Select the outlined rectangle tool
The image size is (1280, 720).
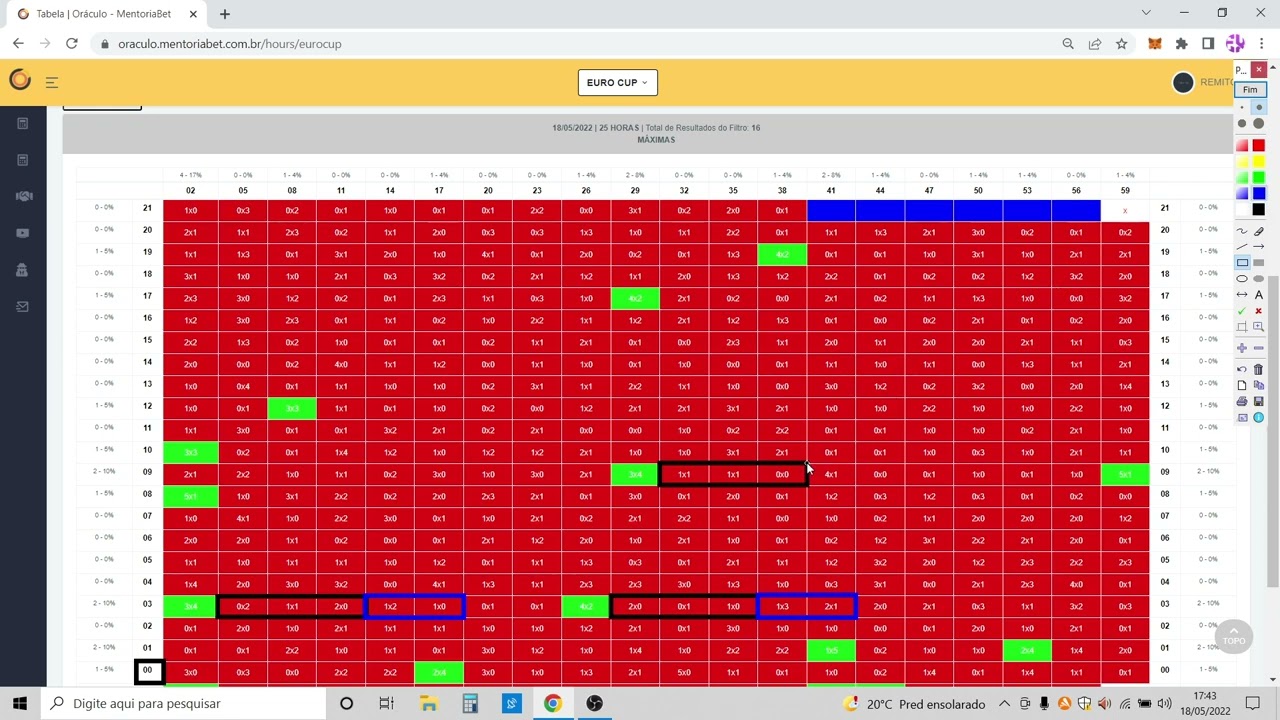pyautogui.click(x=1242, y=263)
